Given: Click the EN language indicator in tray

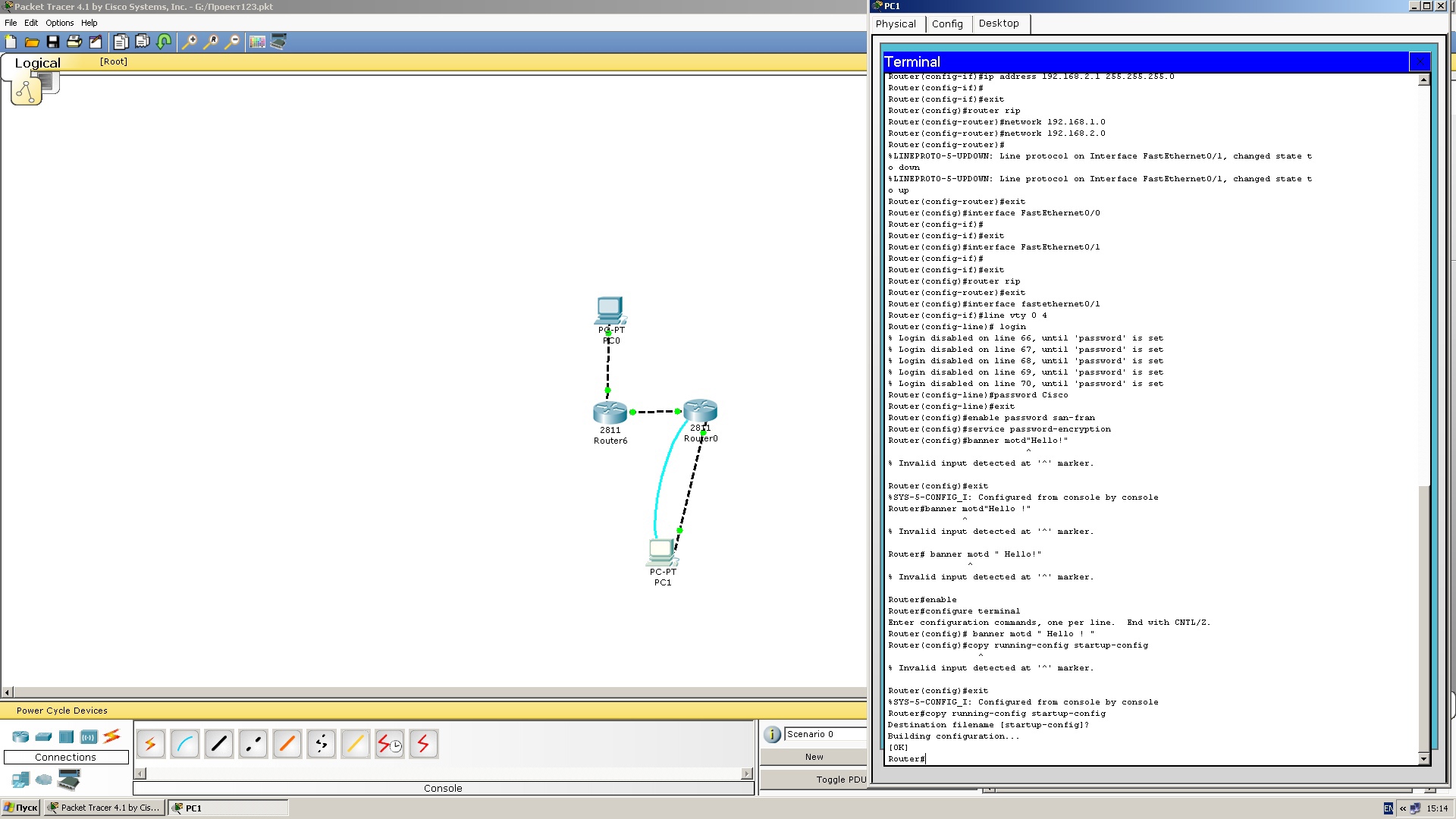Looking at the screenshot, I should click(x=1388, y=808).
